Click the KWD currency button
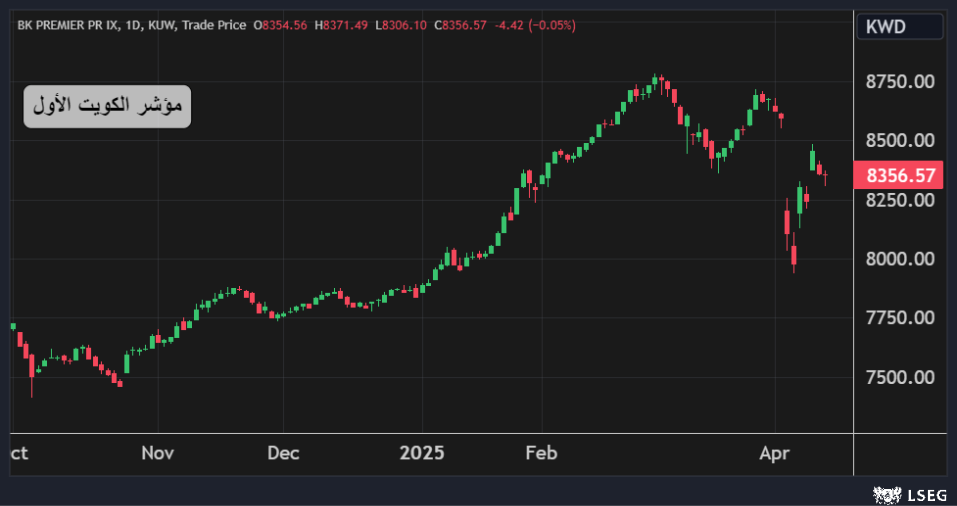Screen dimensions: 957x506 point(900,27)
